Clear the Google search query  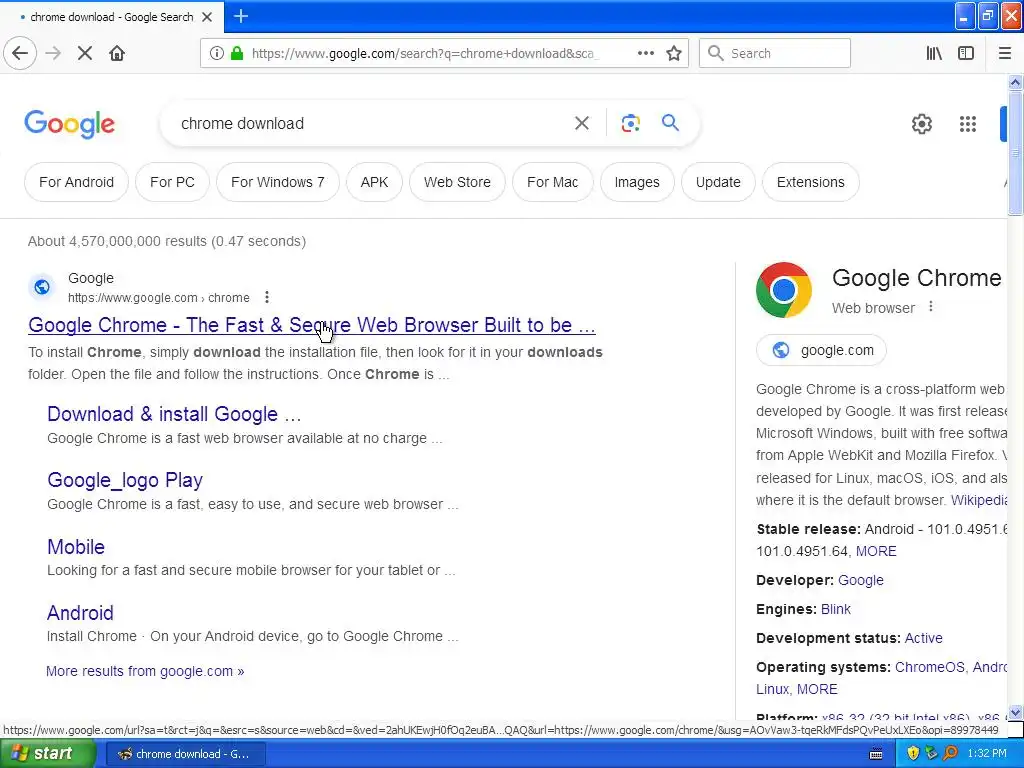pos(581,123)
